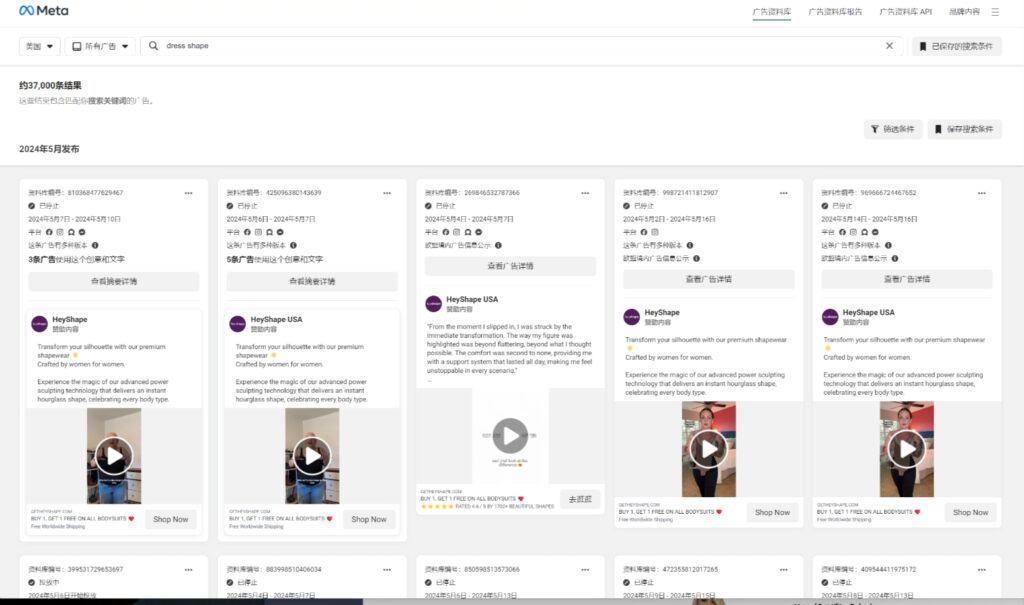Viewport: 1024px width, 605px height.
Task: Focus the 'dress shape' search field
Action: [x=521, y=46]
